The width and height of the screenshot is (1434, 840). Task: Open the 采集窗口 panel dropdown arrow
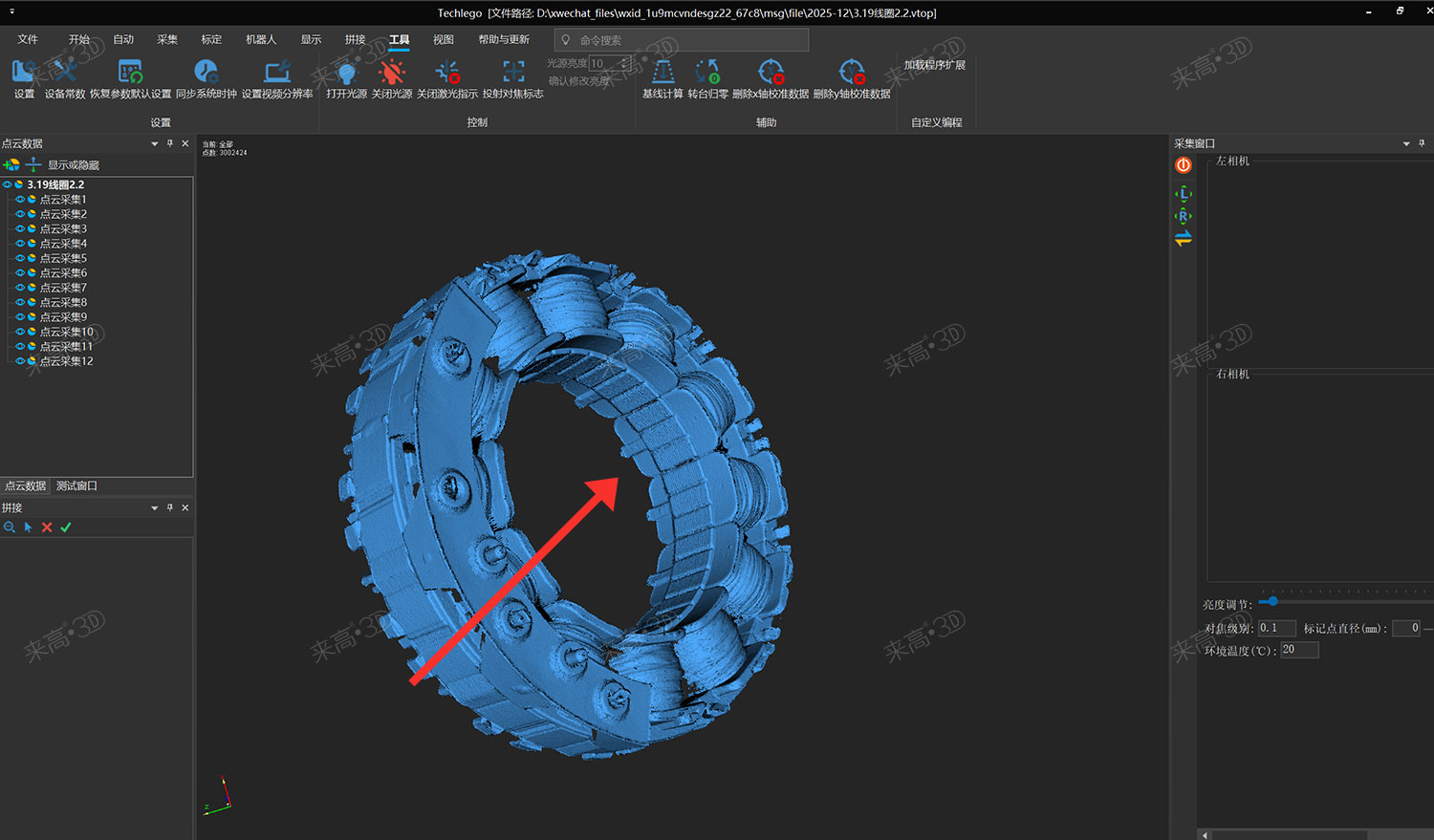point(1406,144)
